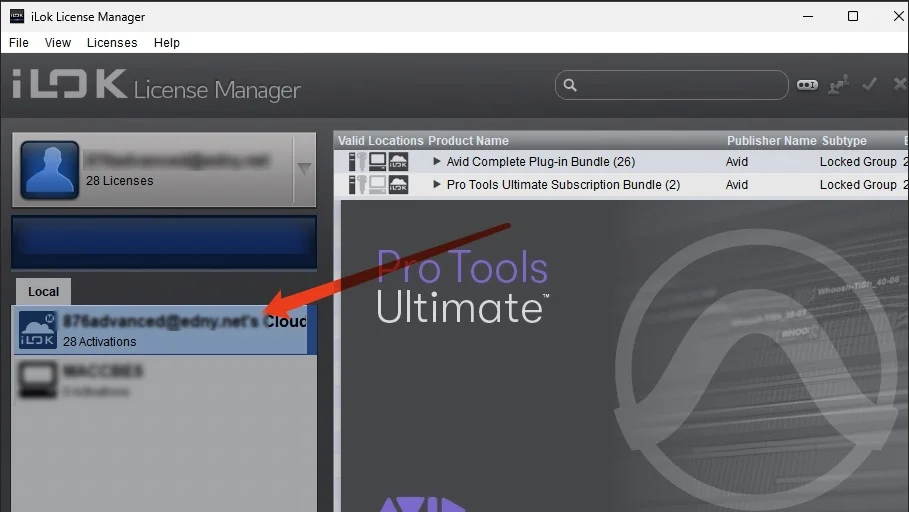
Task: Click cloud location icon on Avid Complete row
Action: 398,162
